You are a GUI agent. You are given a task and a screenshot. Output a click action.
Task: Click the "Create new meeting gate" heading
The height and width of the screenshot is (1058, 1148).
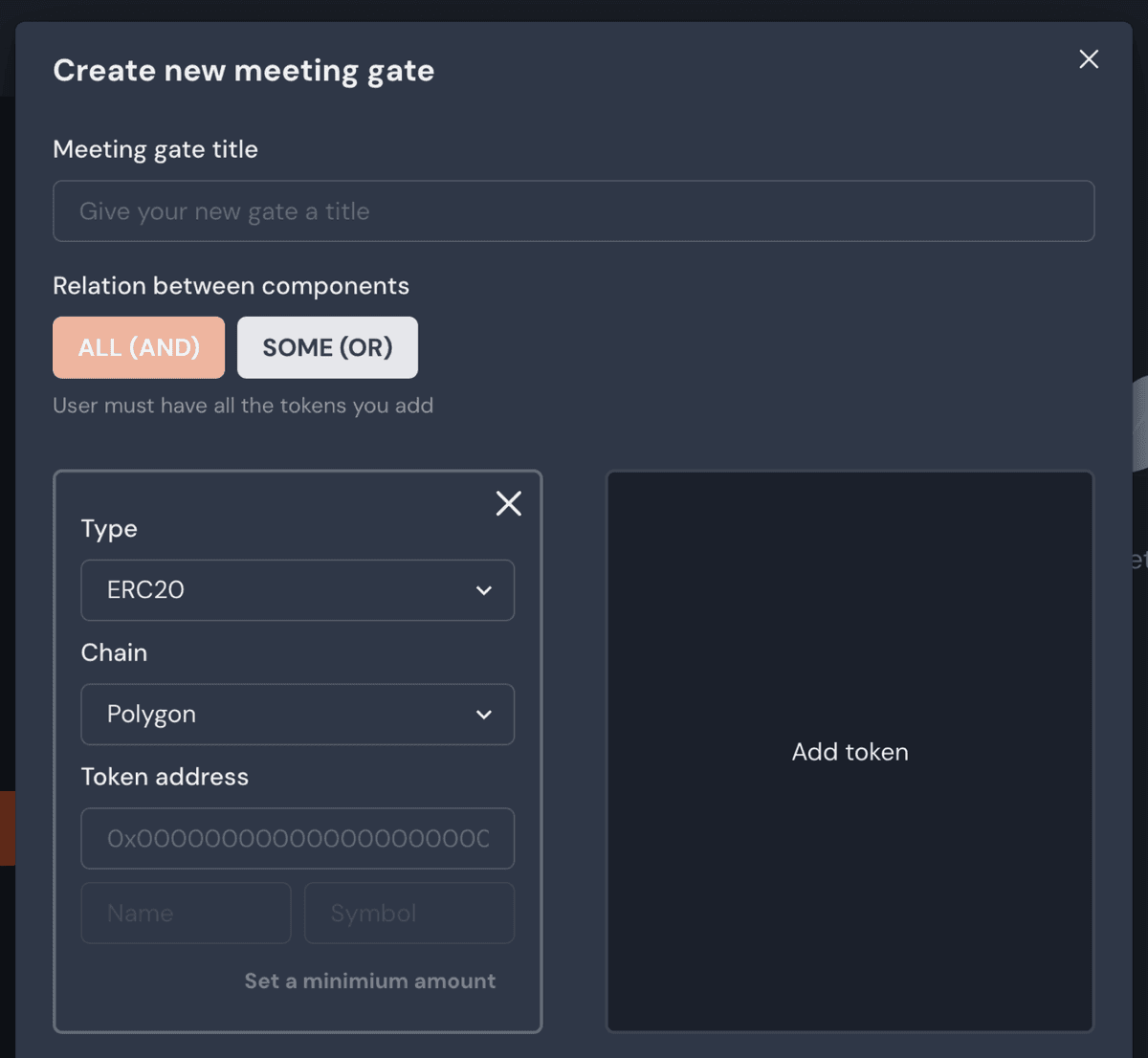click(x=243, y=71)
